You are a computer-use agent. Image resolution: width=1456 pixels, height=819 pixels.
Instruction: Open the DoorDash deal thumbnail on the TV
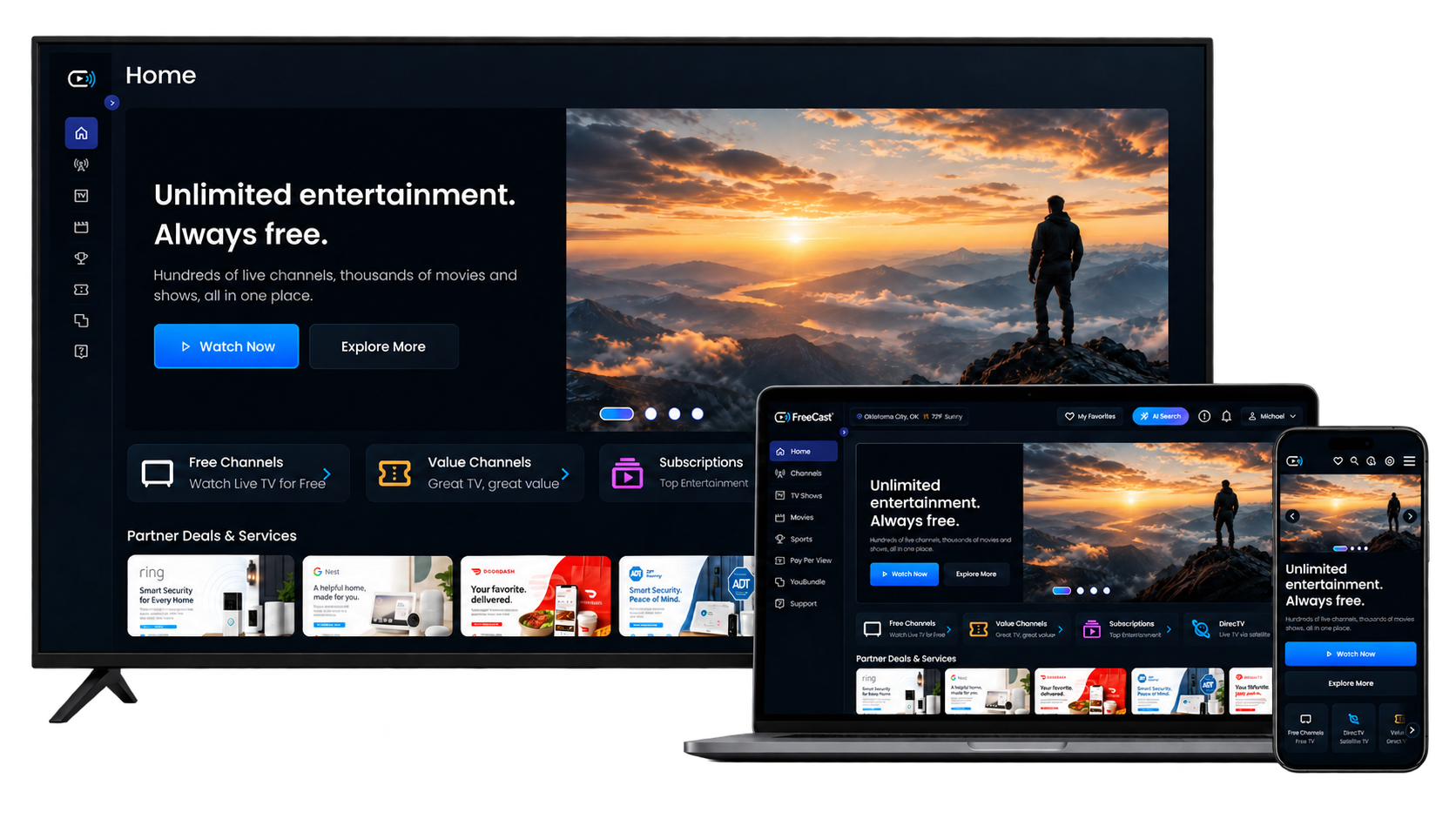tap(536, 596)
